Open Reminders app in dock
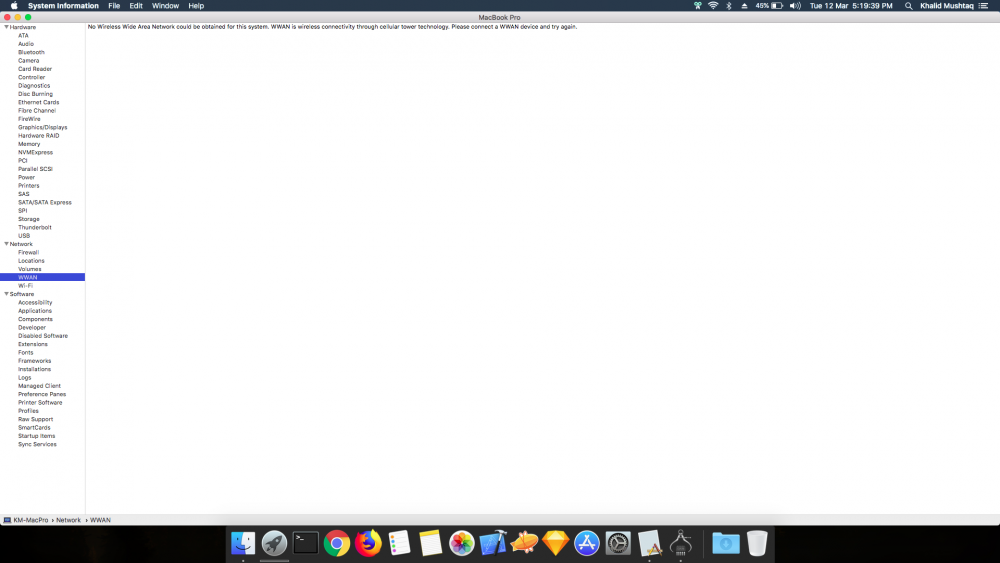The height and width of the screenshot is (563, 1000). click(x=399, y=543)
